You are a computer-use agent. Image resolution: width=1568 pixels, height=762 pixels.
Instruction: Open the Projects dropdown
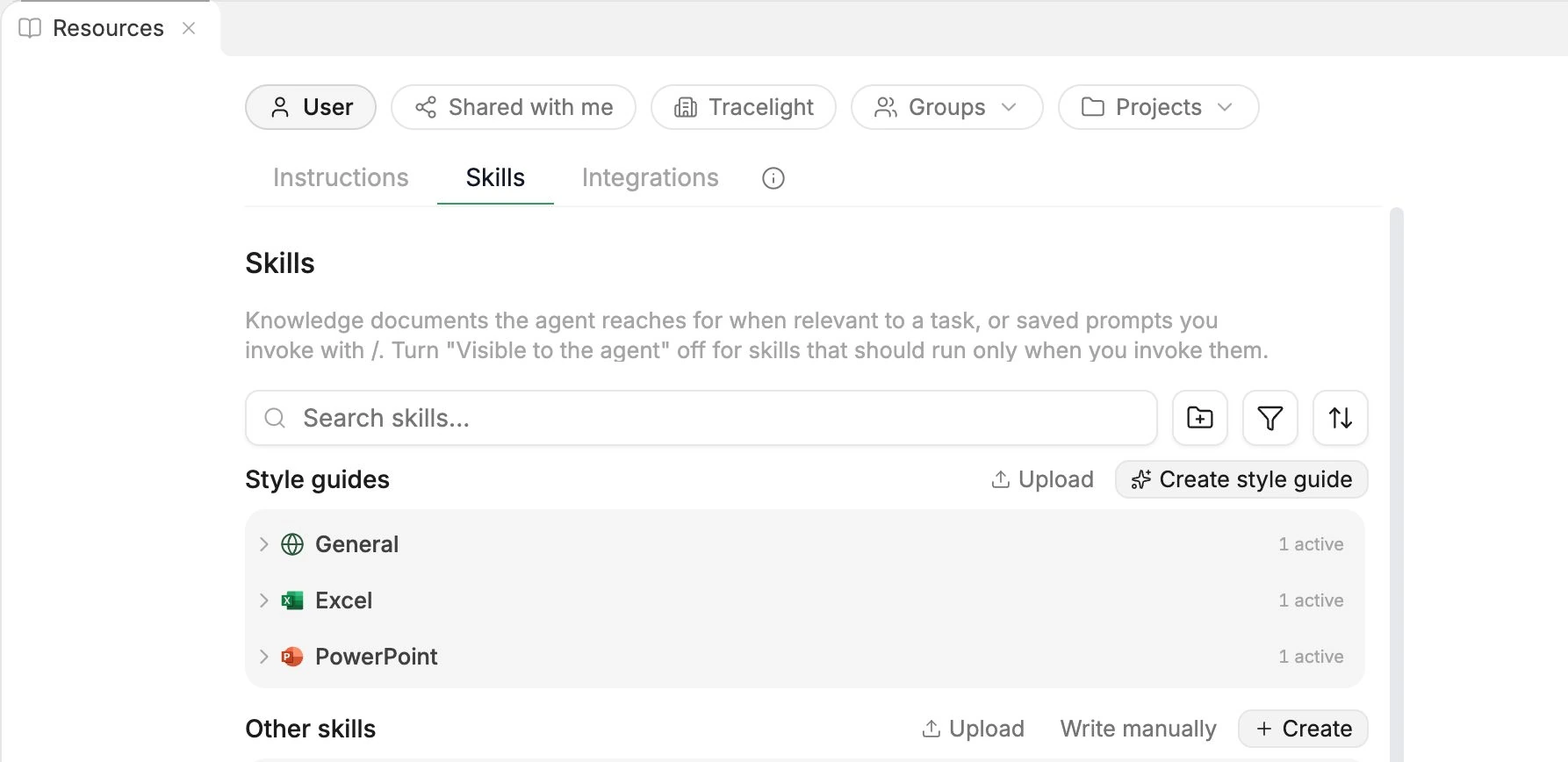pos(1158,107)
